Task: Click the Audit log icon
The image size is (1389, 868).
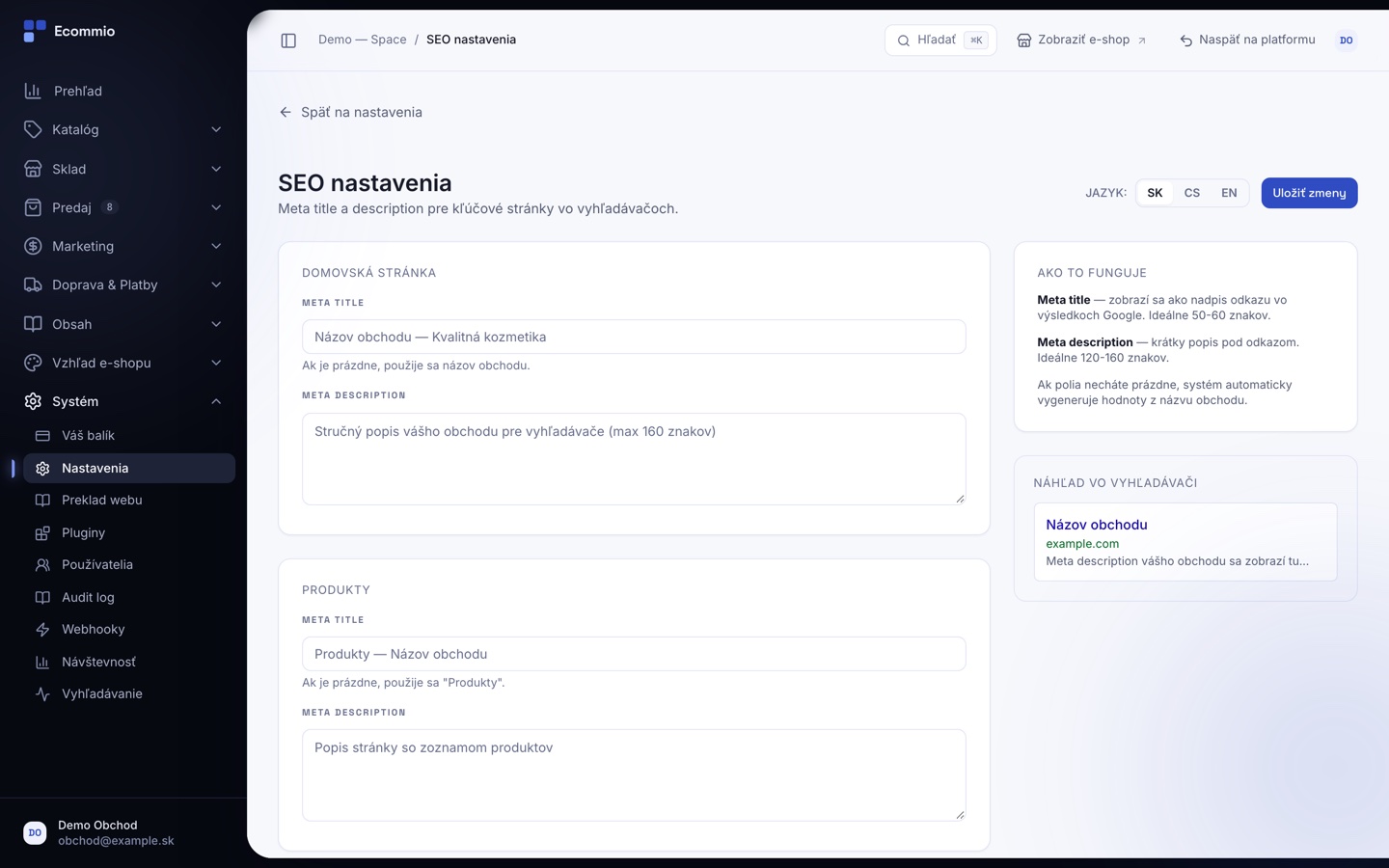Action: [x=42, y=598]
